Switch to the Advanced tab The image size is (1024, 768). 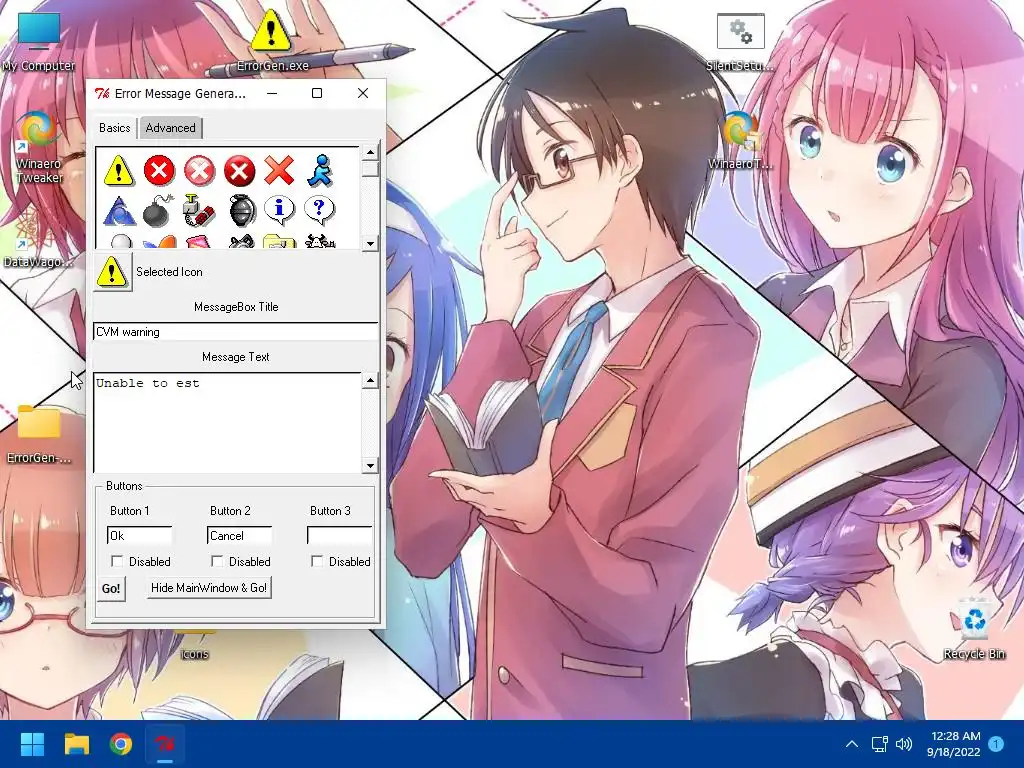170,128
